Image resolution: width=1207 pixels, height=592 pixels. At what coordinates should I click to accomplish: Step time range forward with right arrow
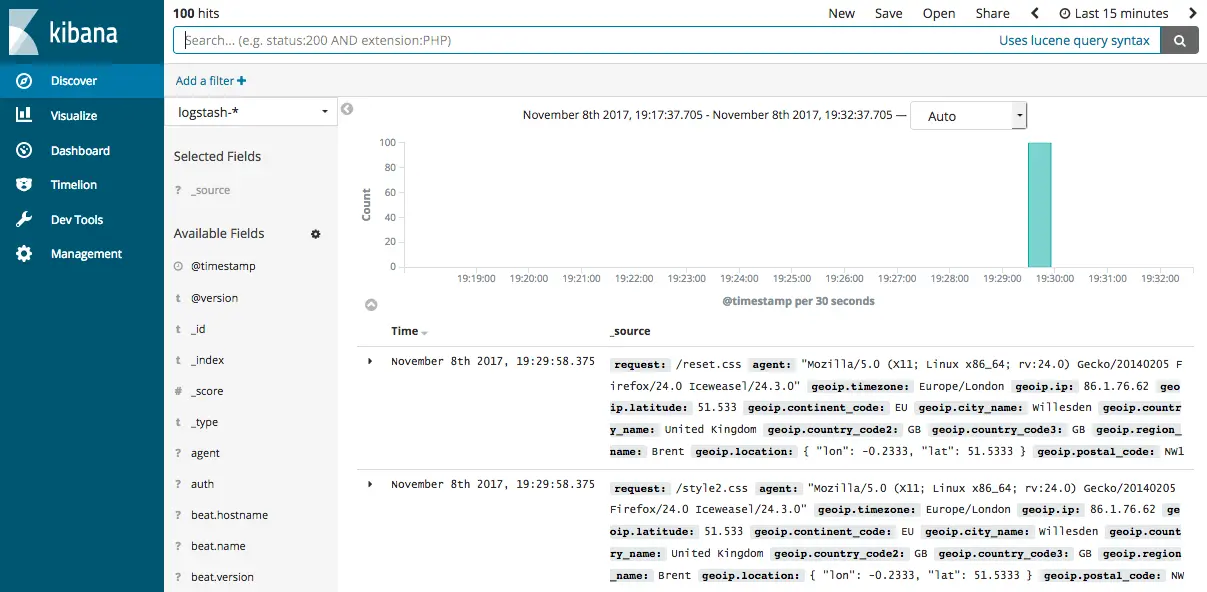click(1192, 13)
